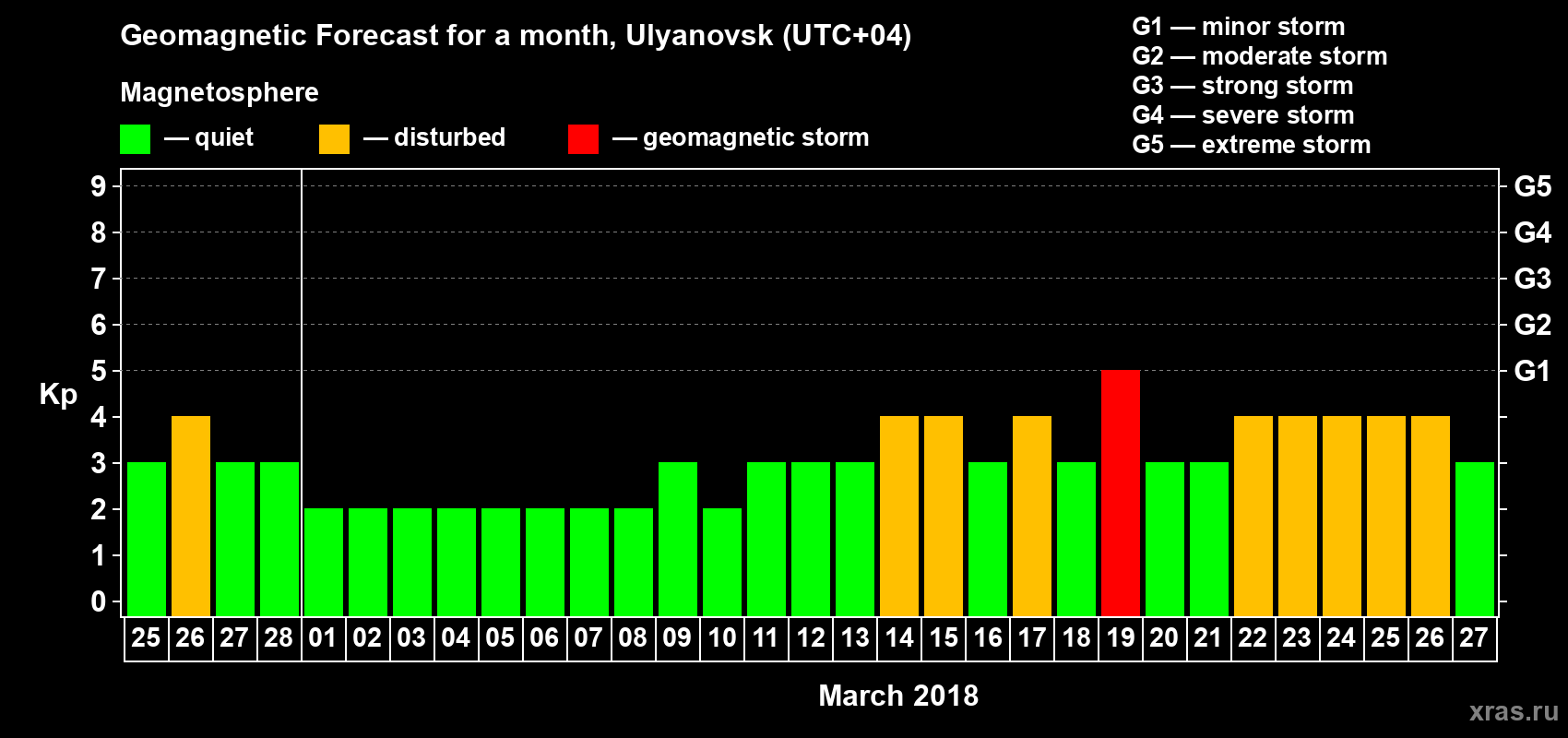Image resolution: width=1568 pixels, height=738 pixels.
Task: Click 'G2 — moderate storm' legend line
Action: coord(1260,56)
